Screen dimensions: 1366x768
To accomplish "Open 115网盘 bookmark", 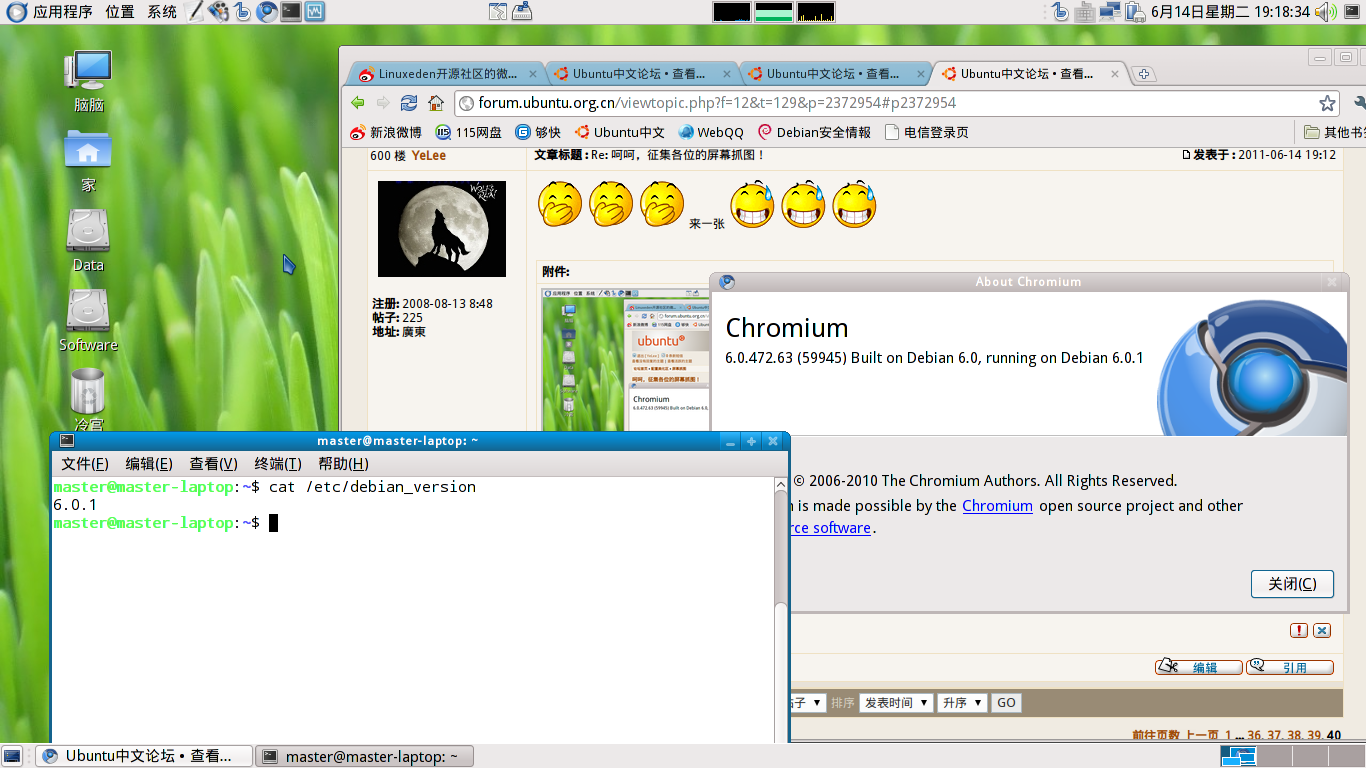I will point(469,132).
